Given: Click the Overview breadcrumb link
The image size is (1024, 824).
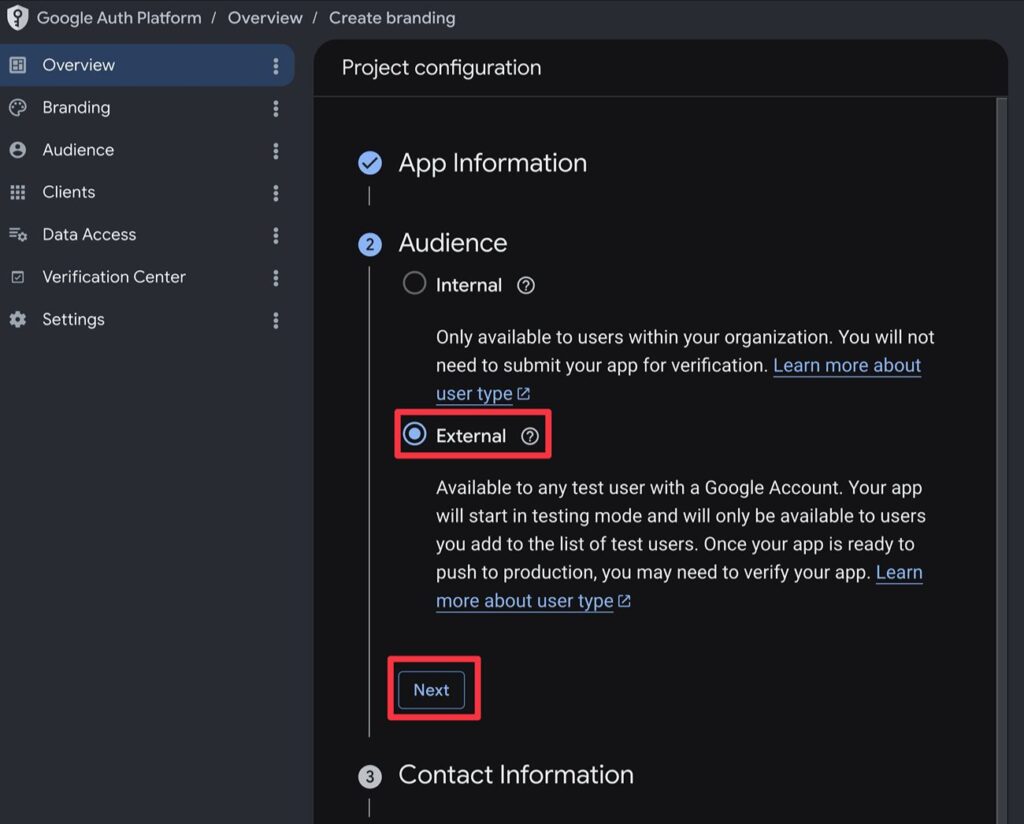Looking at the screenshot, I should 265,18.
